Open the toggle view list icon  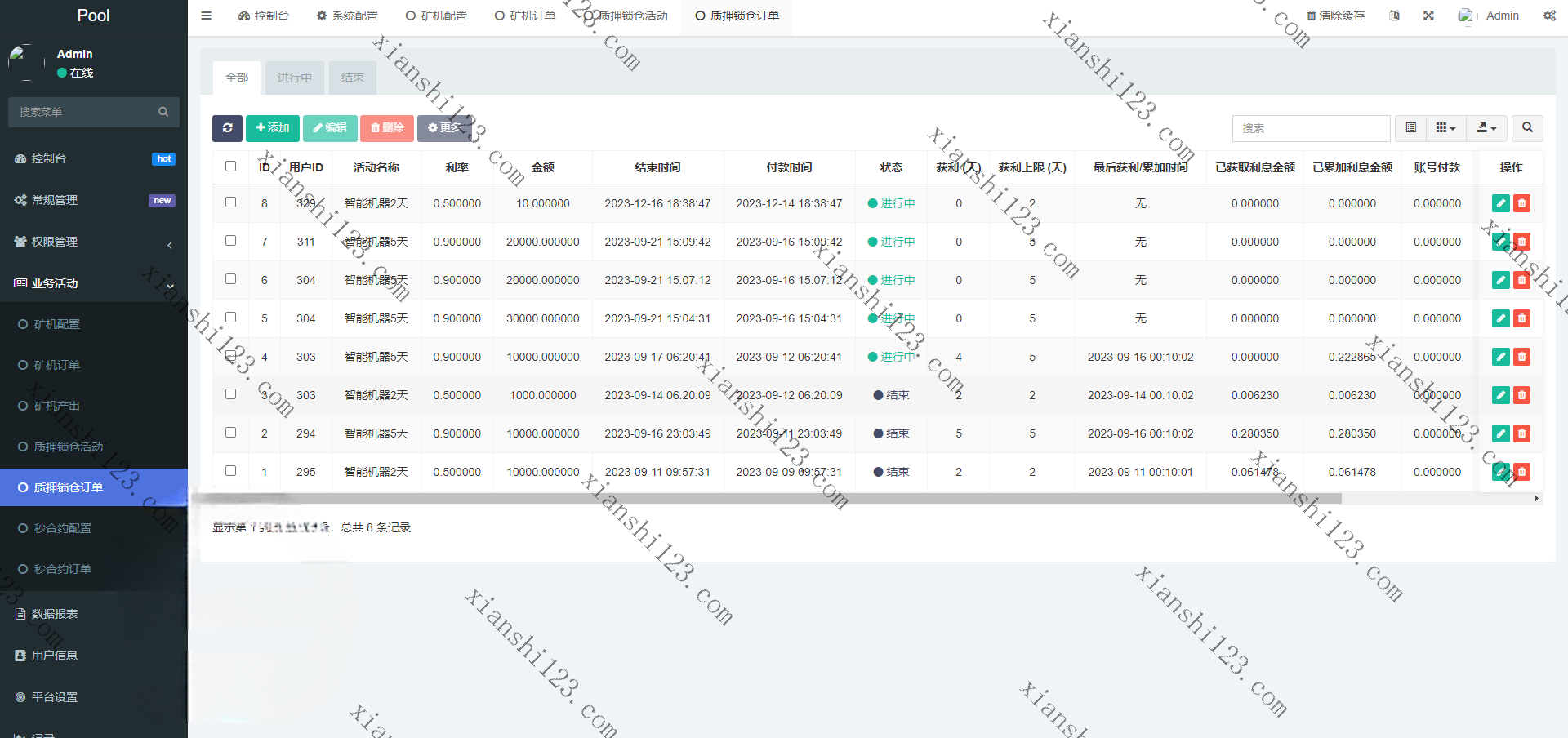click(1410, 128)
